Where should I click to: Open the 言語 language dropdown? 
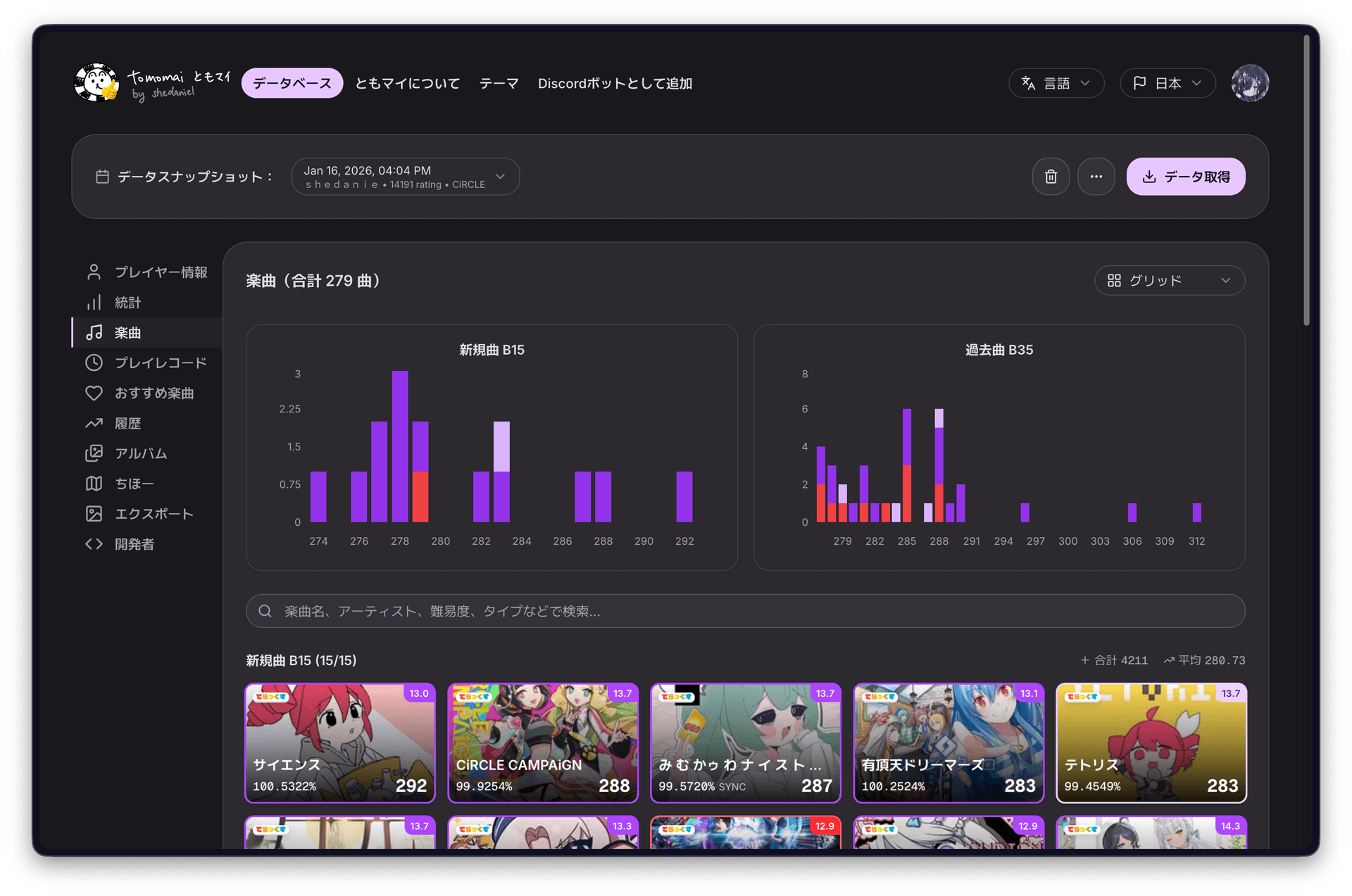pos(1056,82)
